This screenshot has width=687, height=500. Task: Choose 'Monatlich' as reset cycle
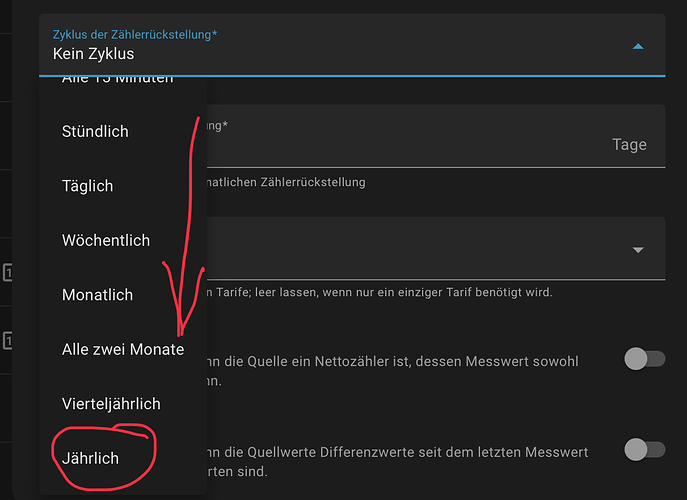(97, 295)
